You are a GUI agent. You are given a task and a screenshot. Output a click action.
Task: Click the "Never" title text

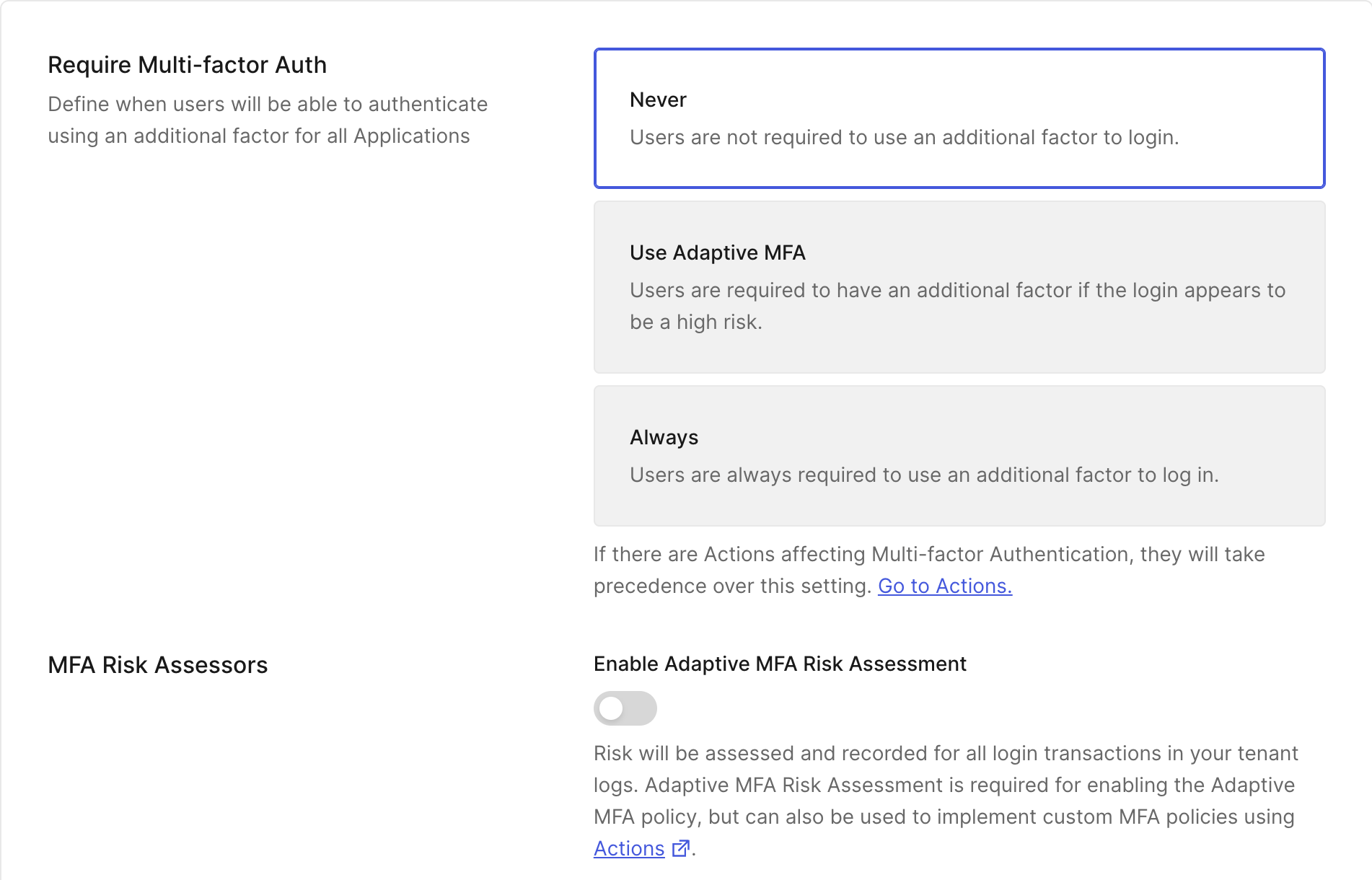coord(658,100)
